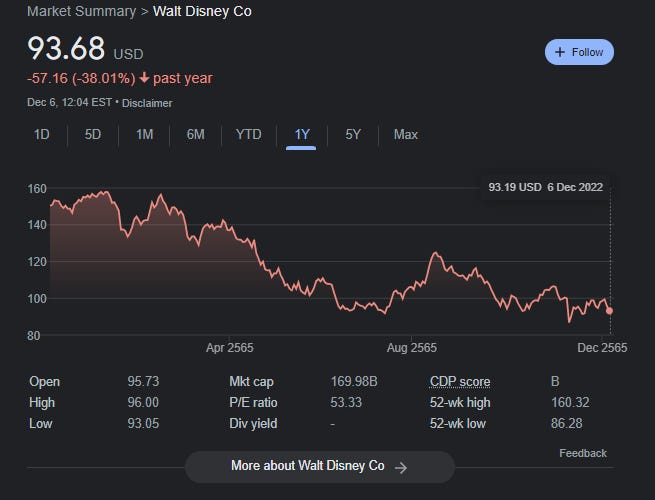The image size is (655, 500).
Task: Show the Max chart range
Action: pyautogui.click(x=406, y=135)
